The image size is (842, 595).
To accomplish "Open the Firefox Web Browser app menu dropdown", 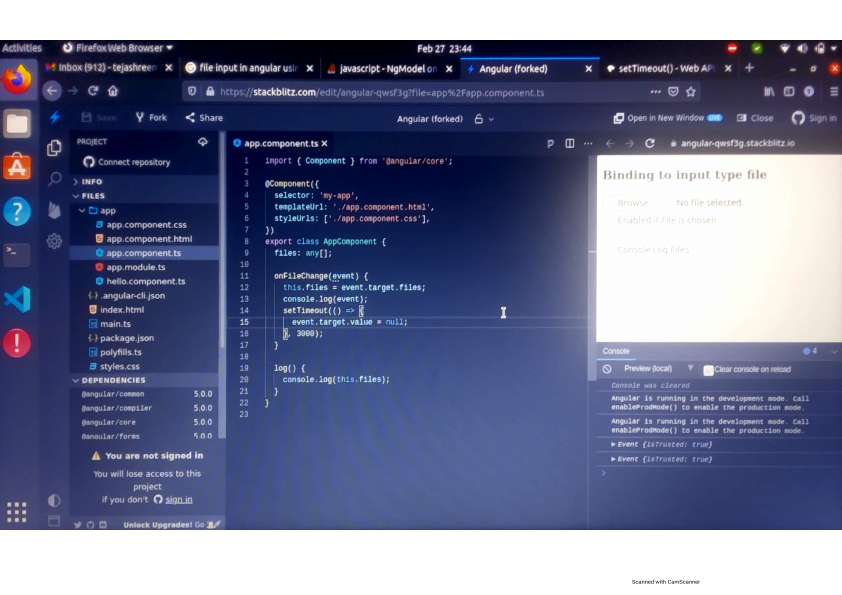I will coord(118,48).
